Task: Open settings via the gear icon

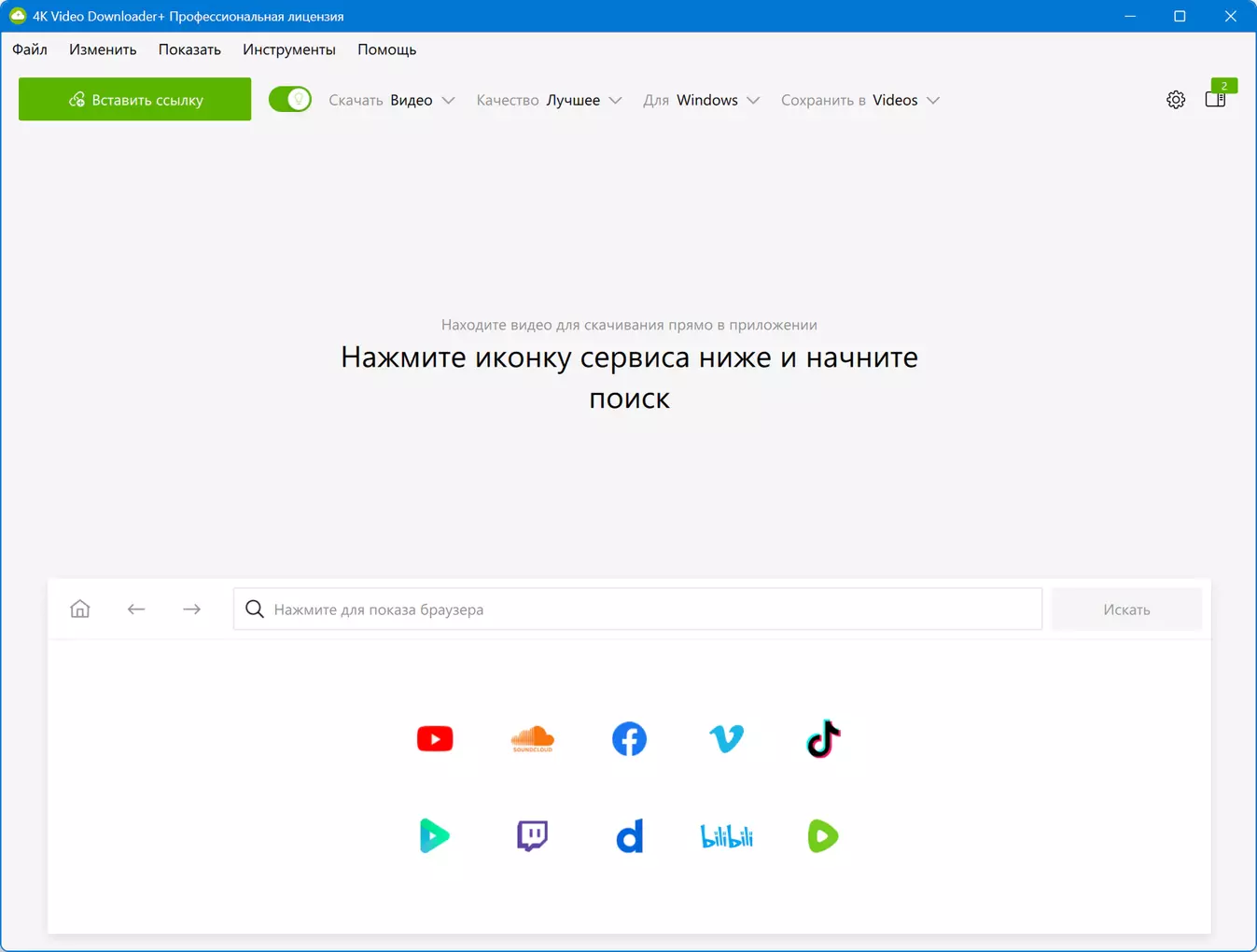Action: 1176,100
